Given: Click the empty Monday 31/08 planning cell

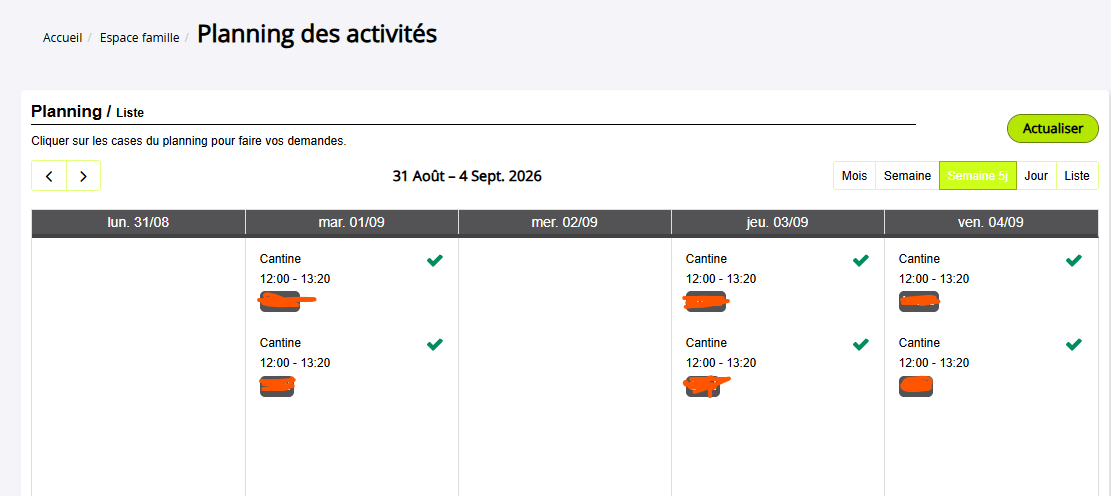Looking at the screenshot, I should 139,367.
